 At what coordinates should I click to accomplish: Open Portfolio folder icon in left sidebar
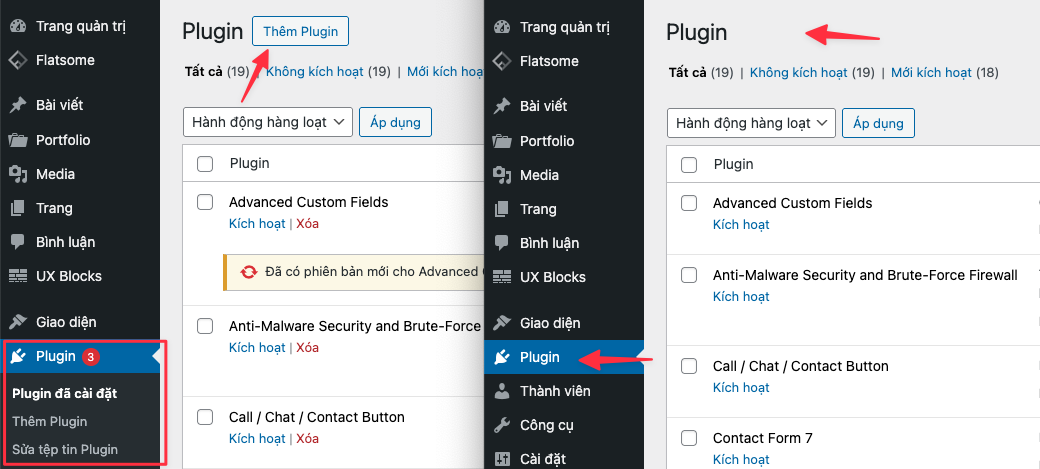18,140
